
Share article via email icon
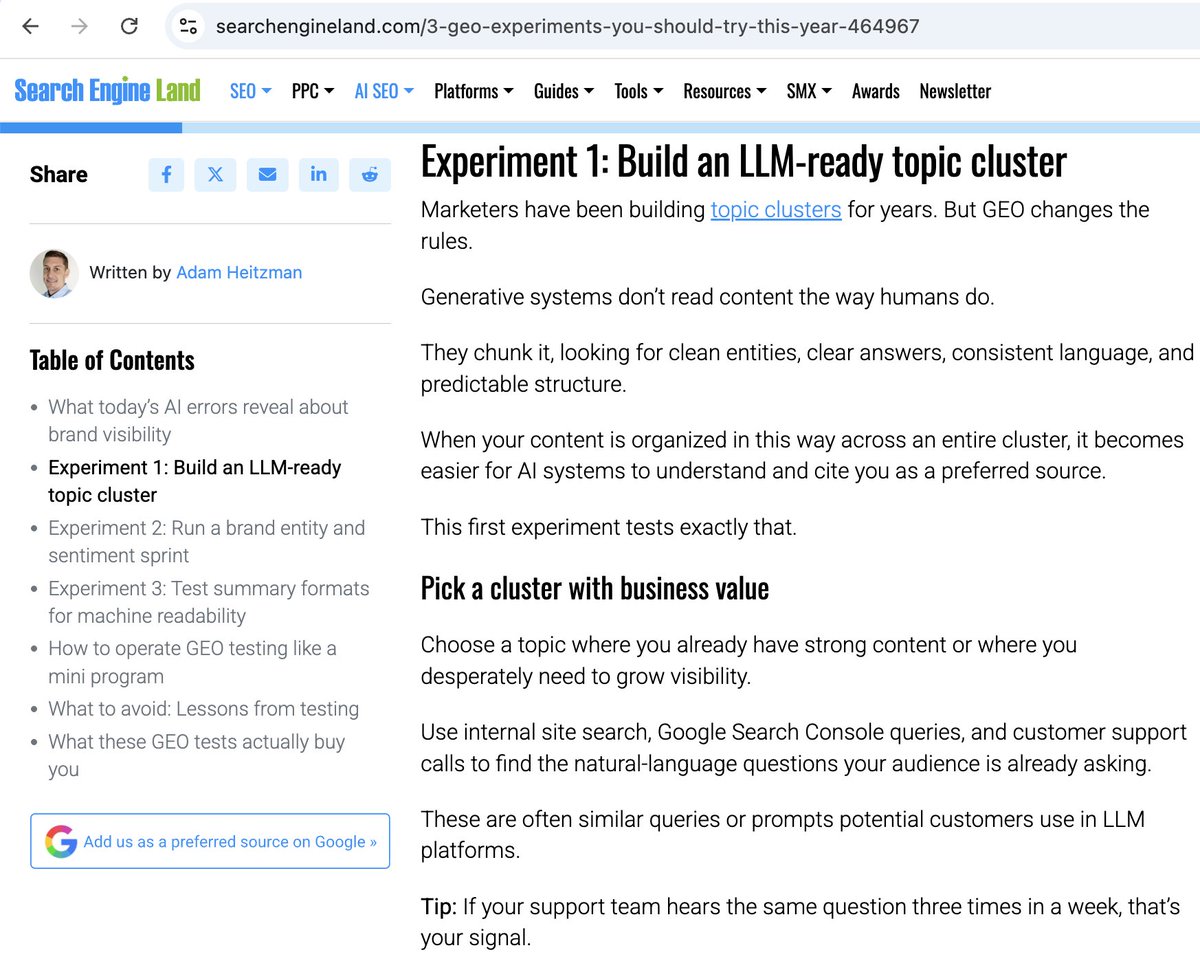point(267,175)
